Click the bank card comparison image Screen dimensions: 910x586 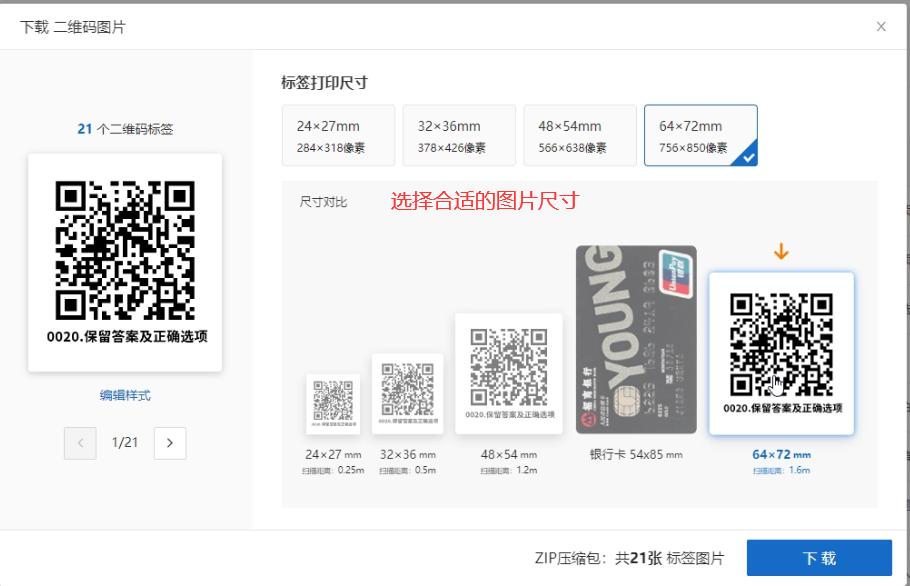tap(636, 339)
